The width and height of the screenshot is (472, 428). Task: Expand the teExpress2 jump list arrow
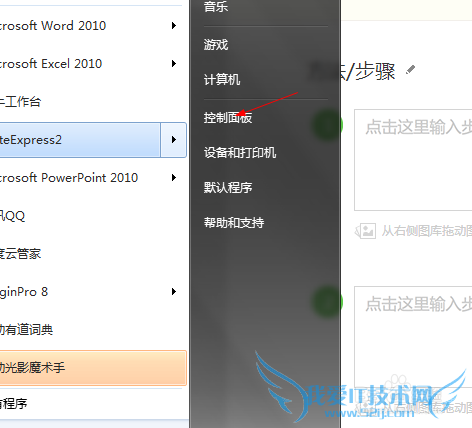tap(174, 140)
